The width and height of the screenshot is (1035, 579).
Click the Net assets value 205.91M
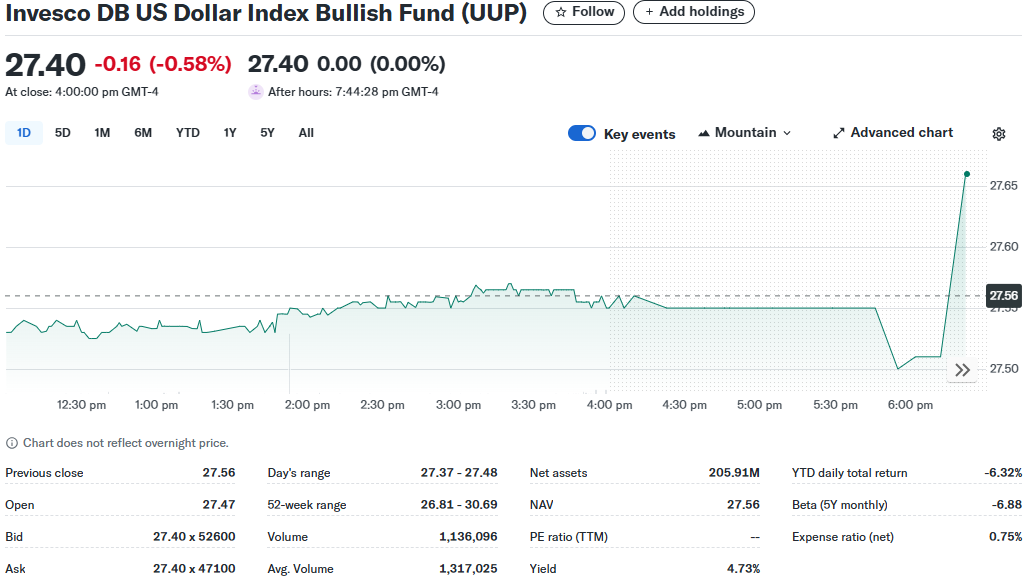pos(734,473)
